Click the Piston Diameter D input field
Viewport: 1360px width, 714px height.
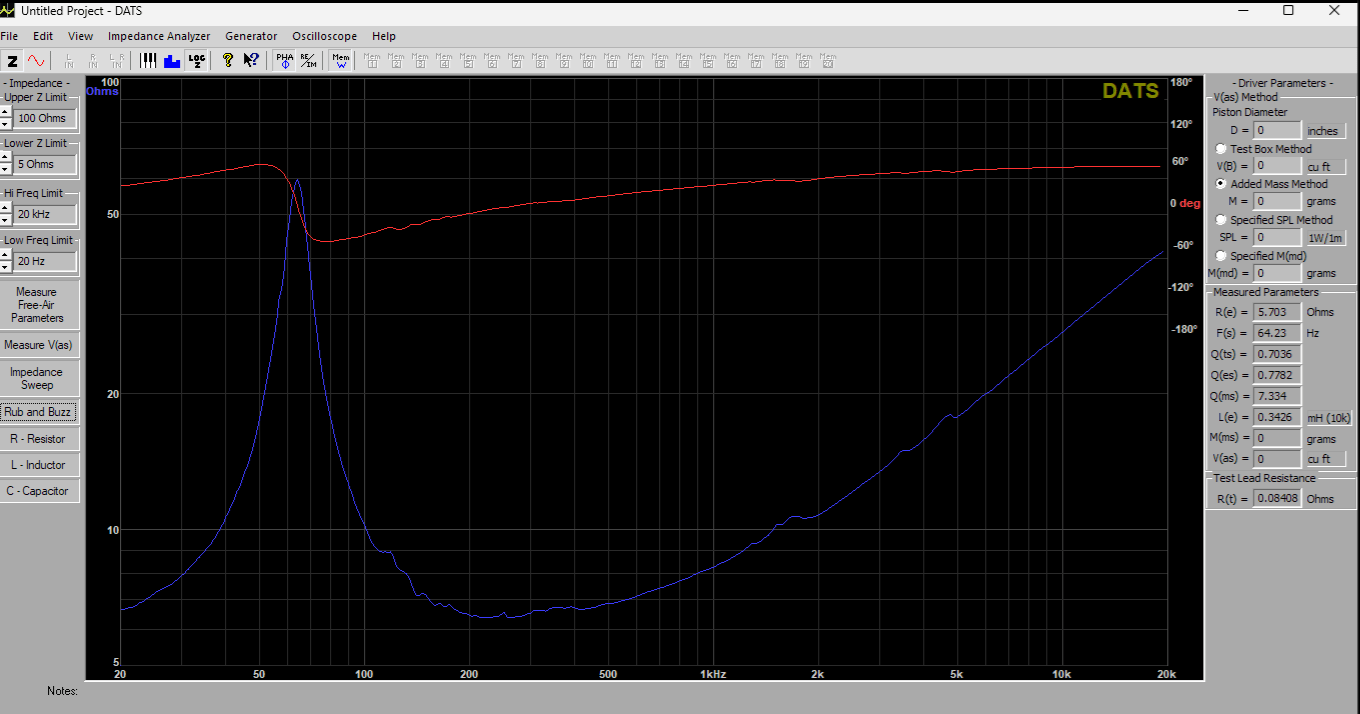pos(1277,131)
